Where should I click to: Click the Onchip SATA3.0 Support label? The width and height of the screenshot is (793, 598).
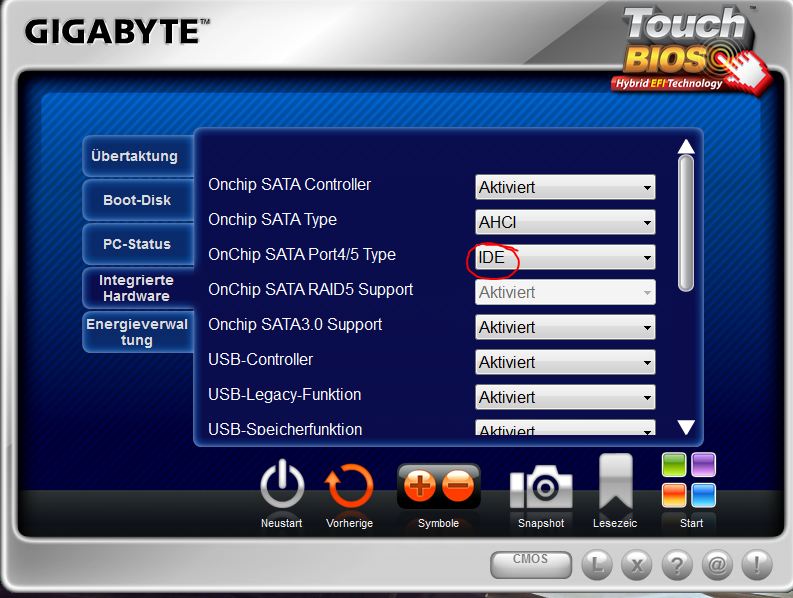click(295, 325)
